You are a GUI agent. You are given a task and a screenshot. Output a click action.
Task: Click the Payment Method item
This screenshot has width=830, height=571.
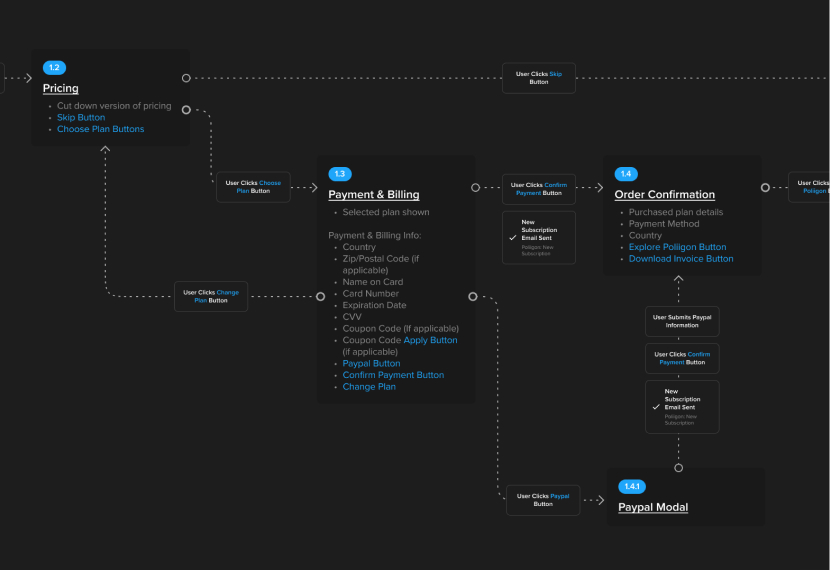pos(664,224)
